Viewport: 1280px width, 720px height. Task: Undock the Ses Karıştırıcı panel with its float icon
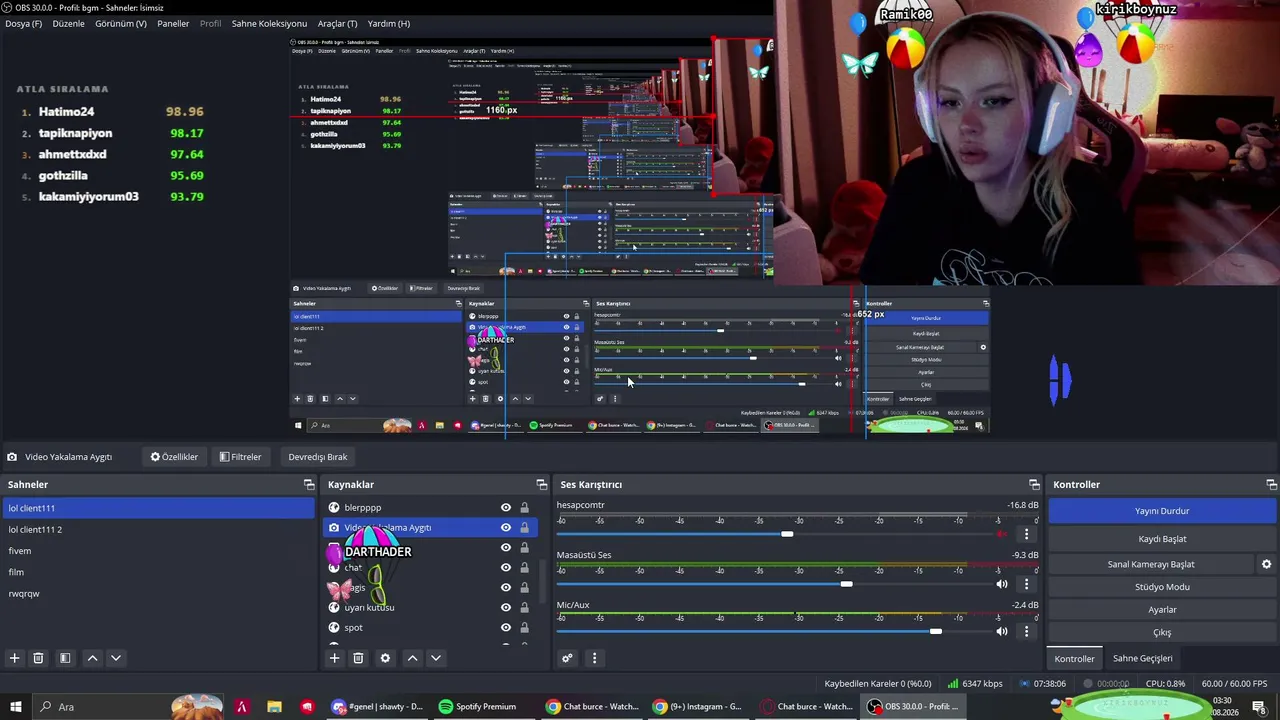click(1034, 484)
